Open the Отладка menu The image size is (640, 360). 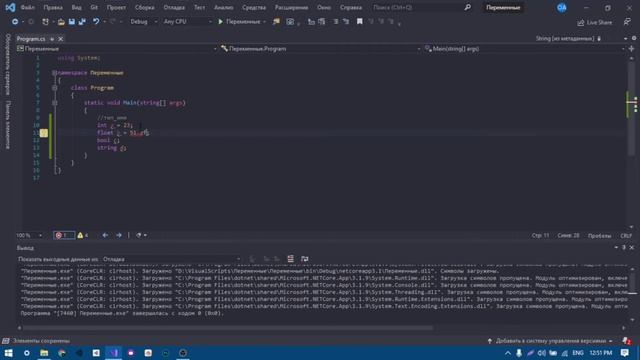pyautogui.click(x=174, y=7)
